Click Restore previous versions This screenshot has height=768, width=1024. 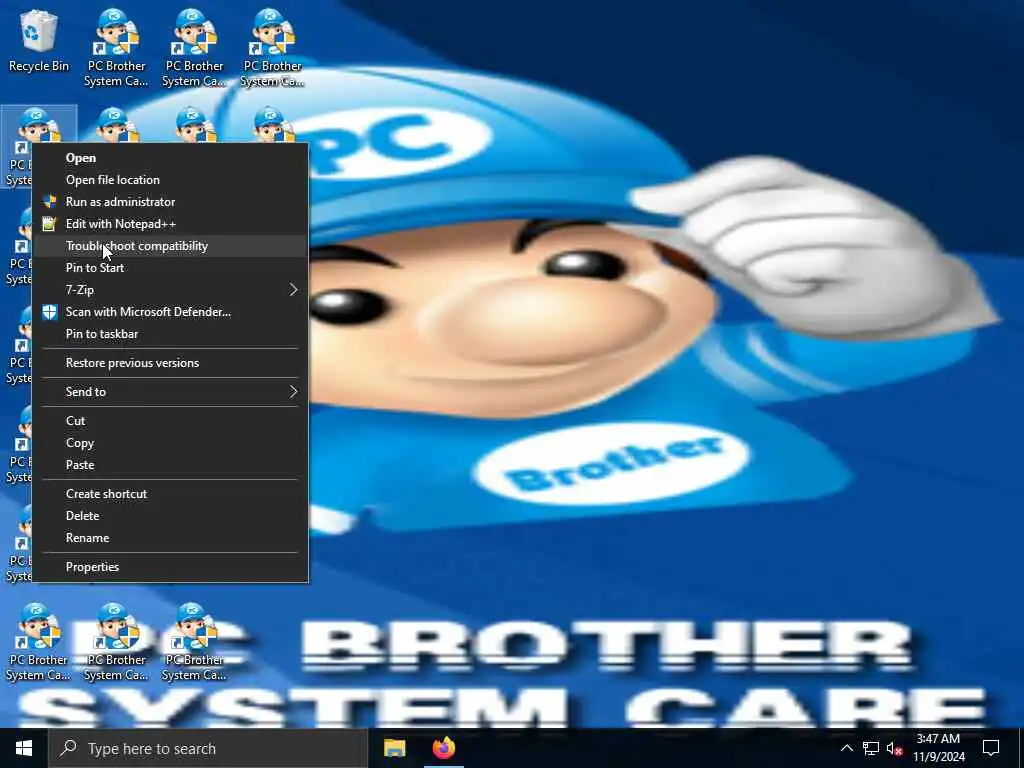170,363
